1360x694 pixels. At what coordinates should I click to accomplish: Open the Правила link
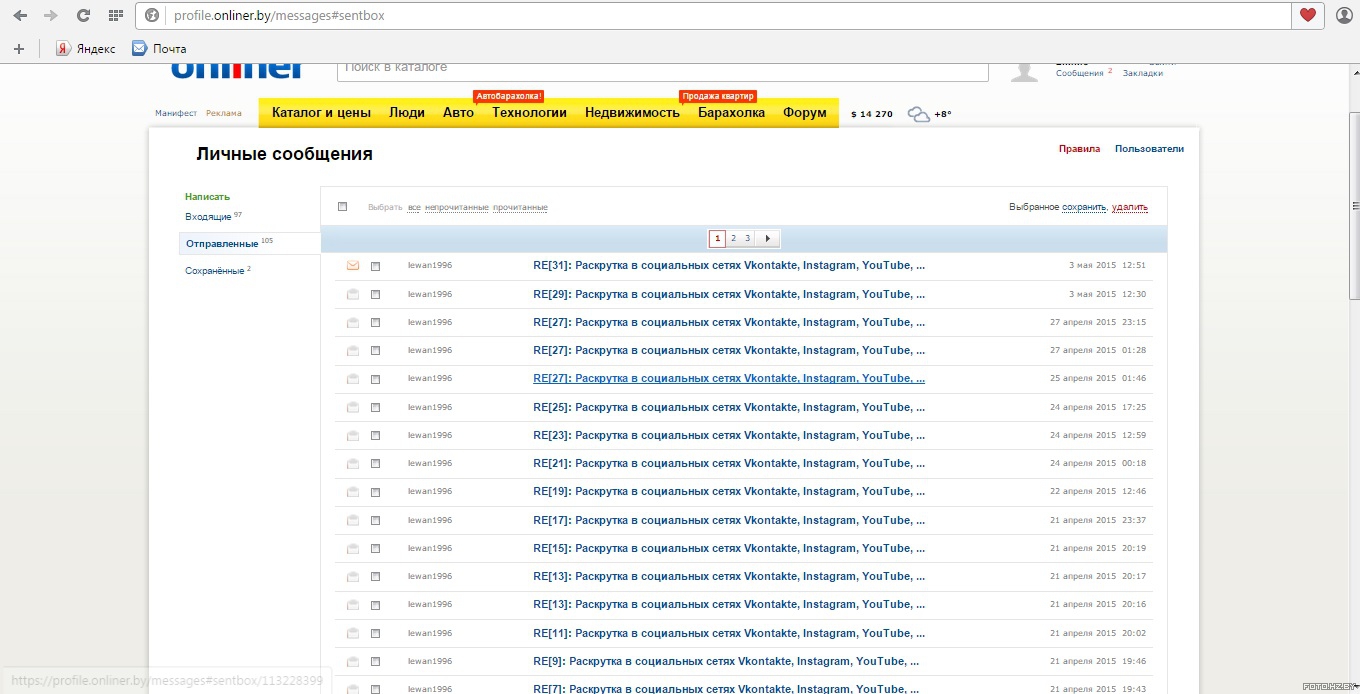(x=1079, y=149)
